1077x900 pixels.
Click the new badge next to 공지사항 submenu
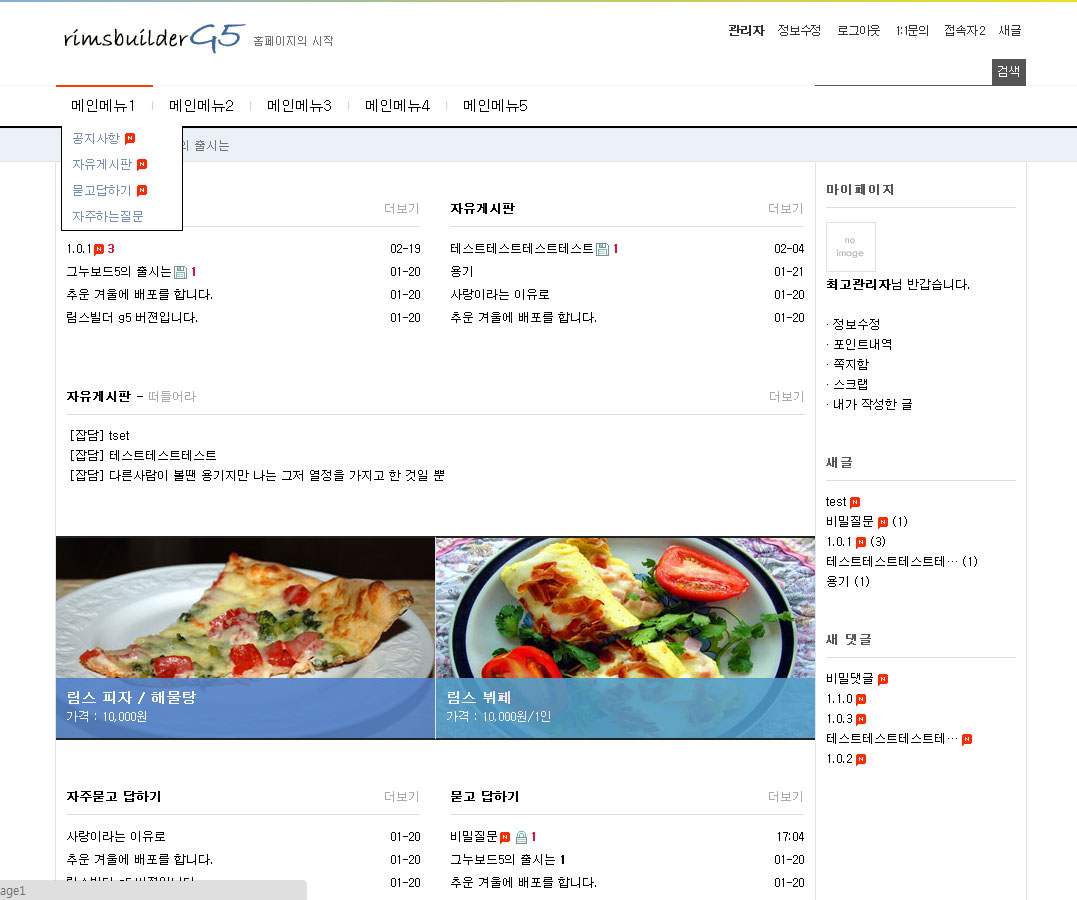[x=130, y=139]
